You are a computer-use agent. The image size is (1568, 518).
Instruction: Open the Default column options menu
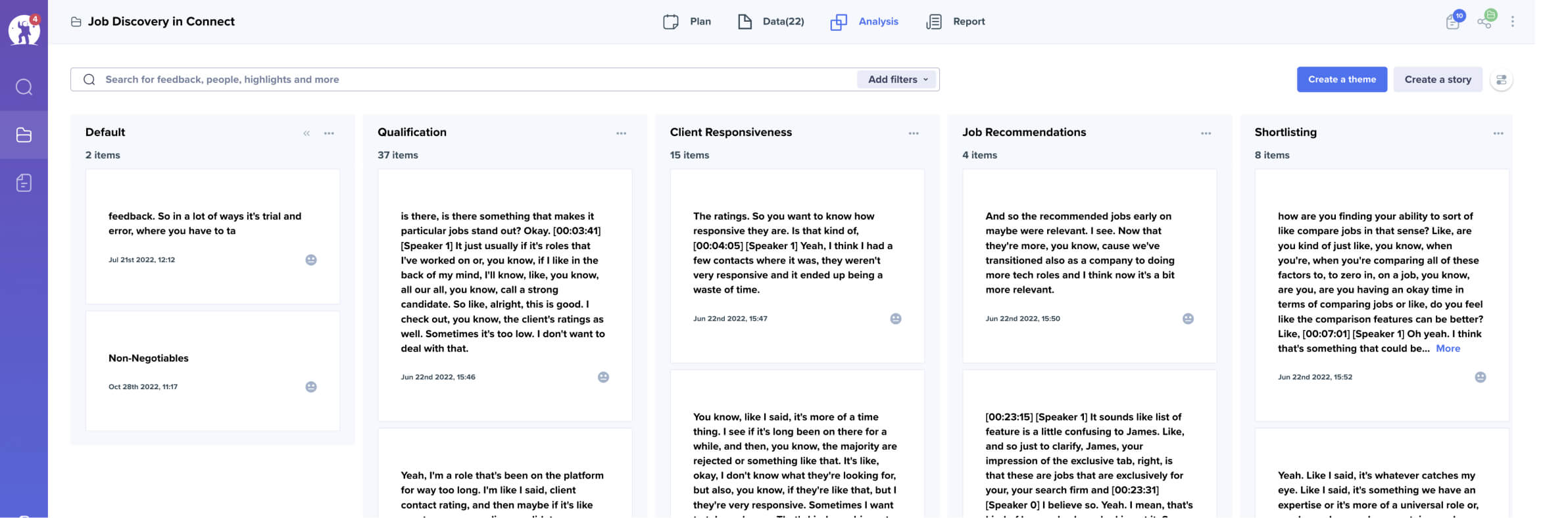click(329, 133)
